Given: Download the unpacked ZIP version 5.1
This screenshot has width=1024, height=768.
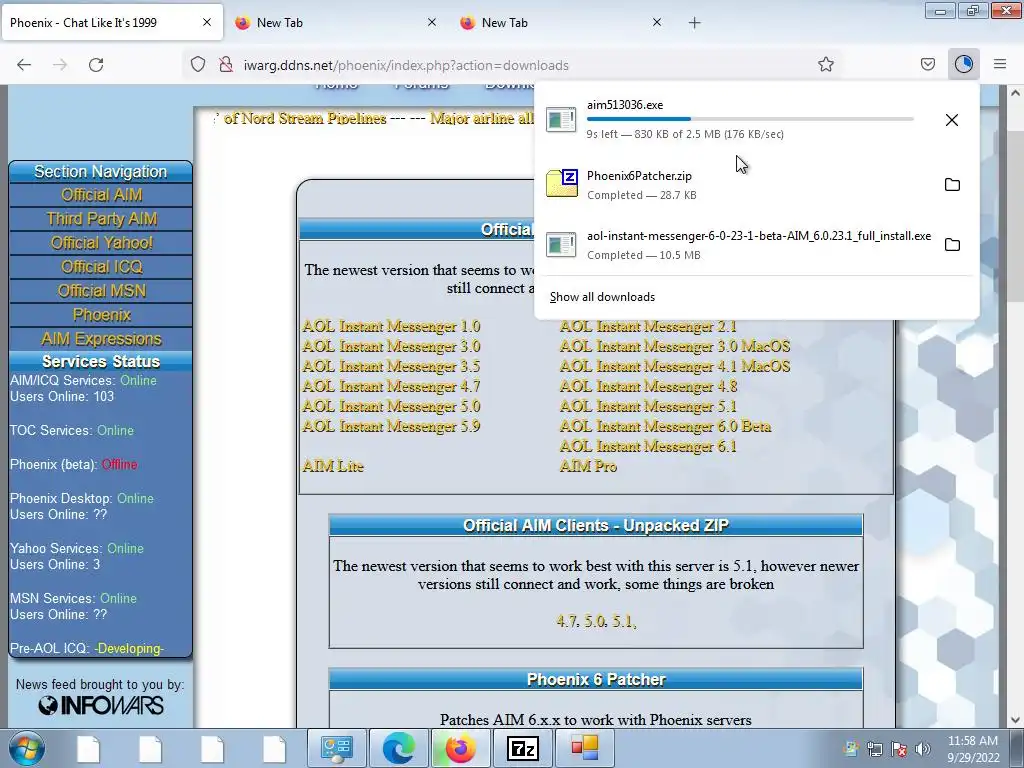Looking at the screenshot, I should tap(622, 621).
